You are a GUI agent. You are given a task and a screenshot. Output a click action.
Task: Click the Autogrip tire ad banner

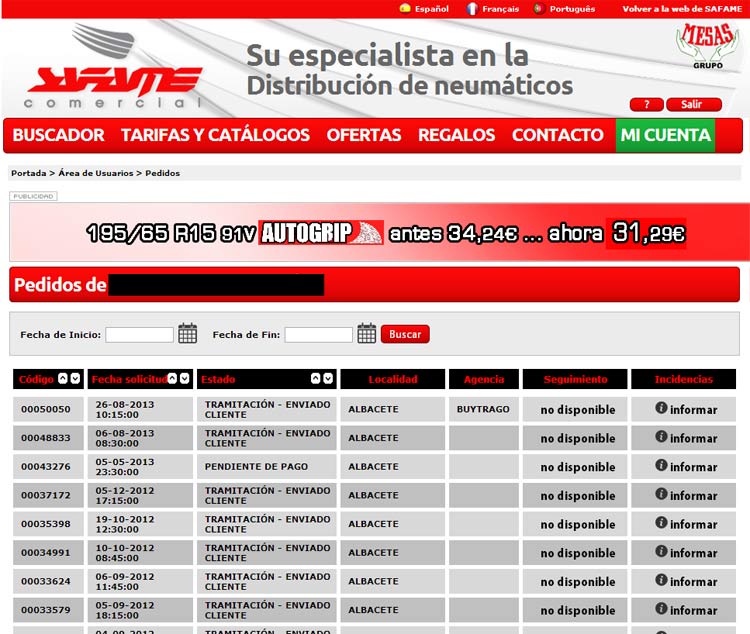378,233
